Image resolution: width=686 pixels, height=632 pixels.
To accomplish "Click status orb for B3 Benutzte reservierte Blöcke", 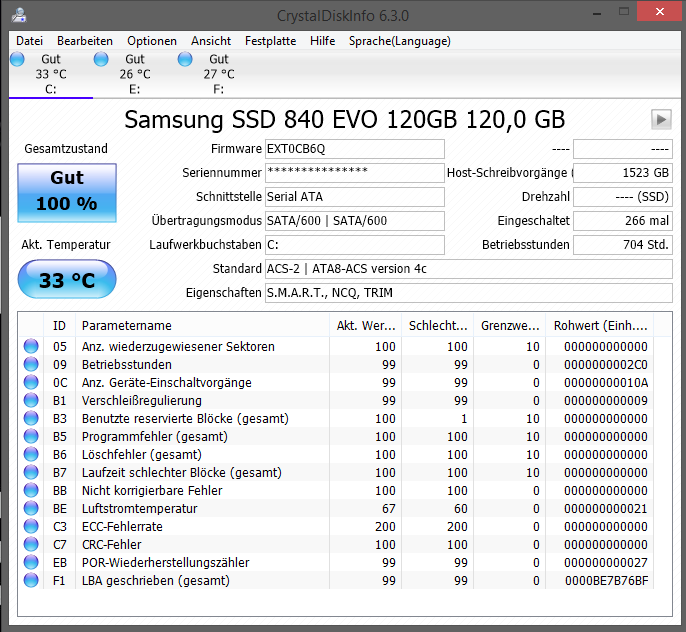I will pos(31,418).
